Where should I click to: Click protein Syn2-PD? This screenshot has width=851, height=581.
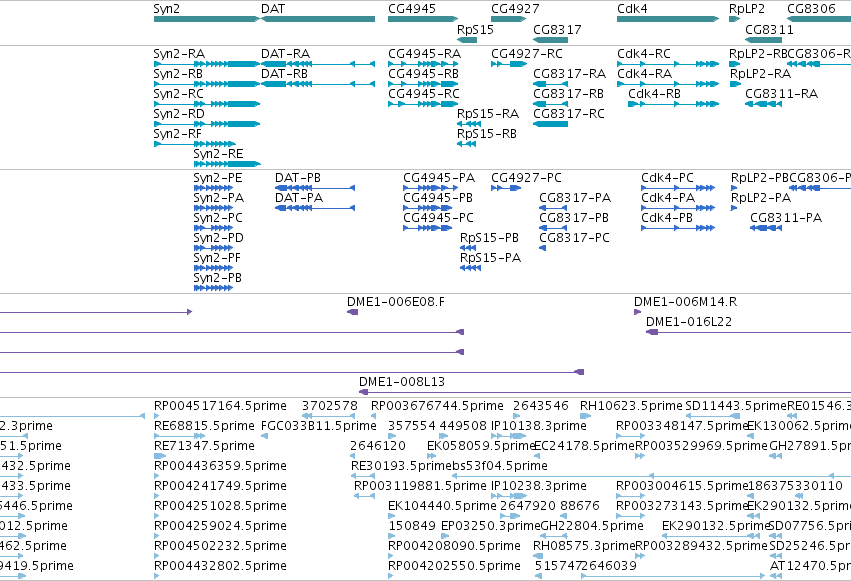(x=213, y=248)
